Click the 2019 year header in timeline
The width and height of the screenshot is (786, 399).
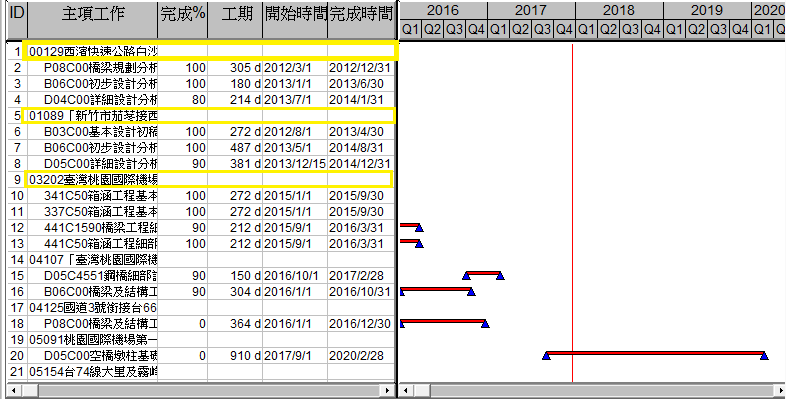tap(707, 11)
